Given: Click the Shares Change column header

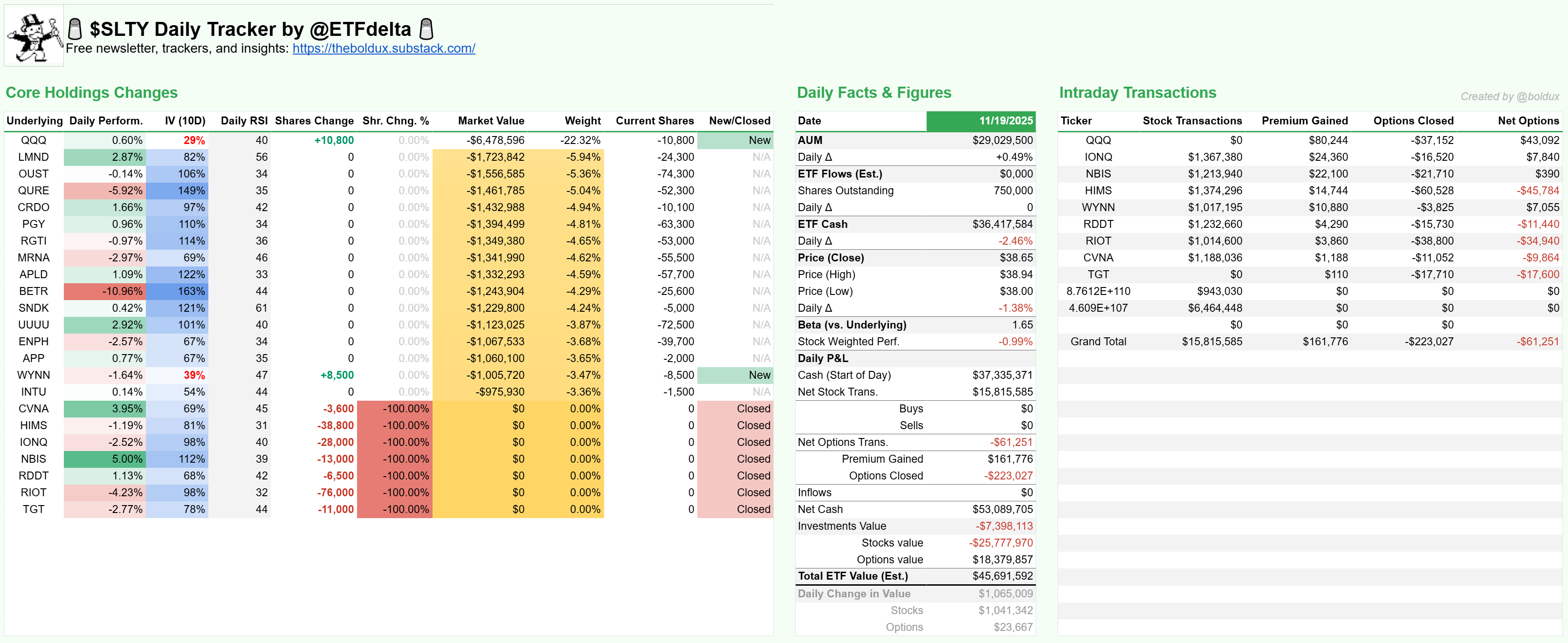Looking at the screenshot, I should 314,121.
